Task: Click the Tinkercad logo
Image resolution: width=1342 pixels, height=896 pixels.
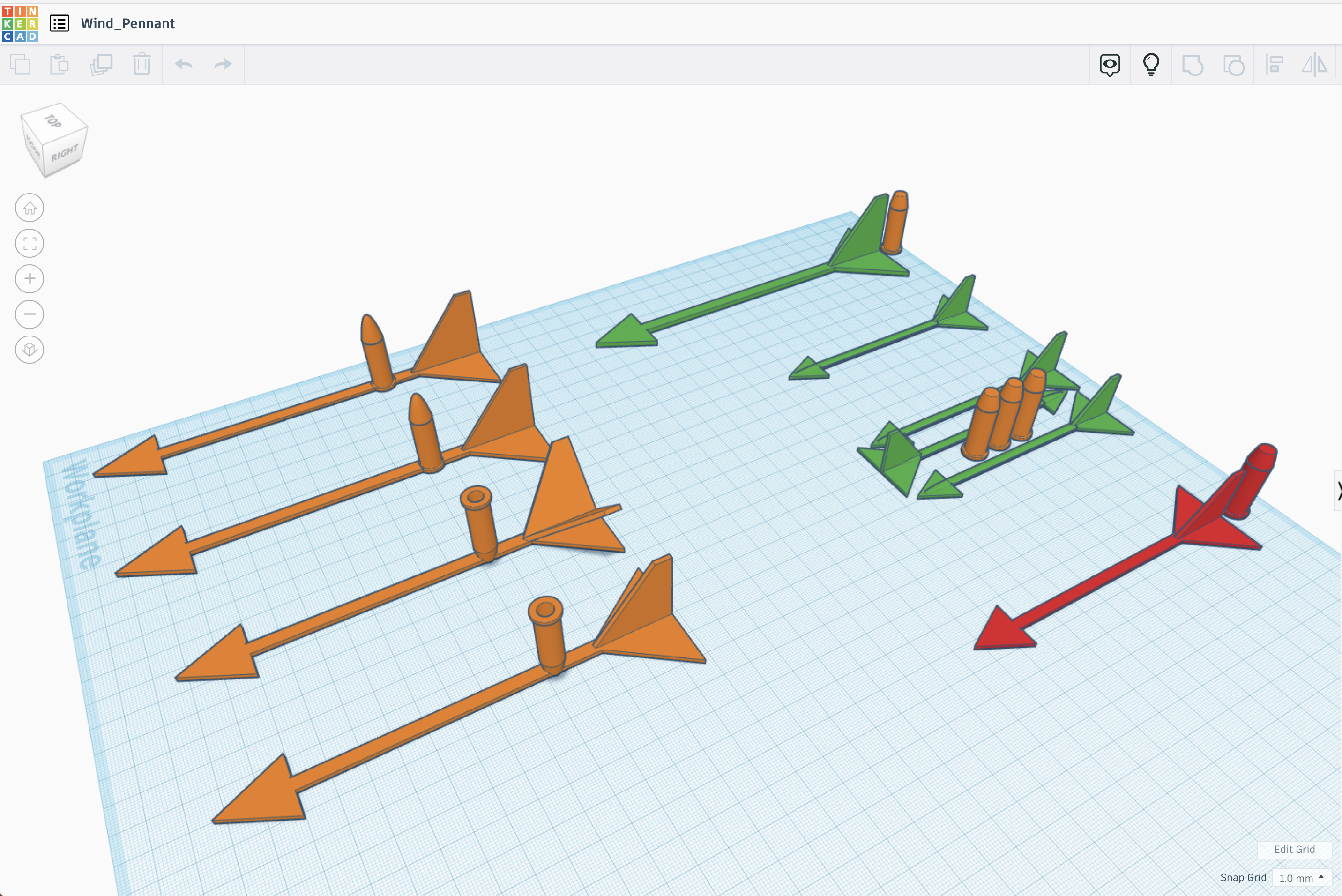Action: [20, 23]
